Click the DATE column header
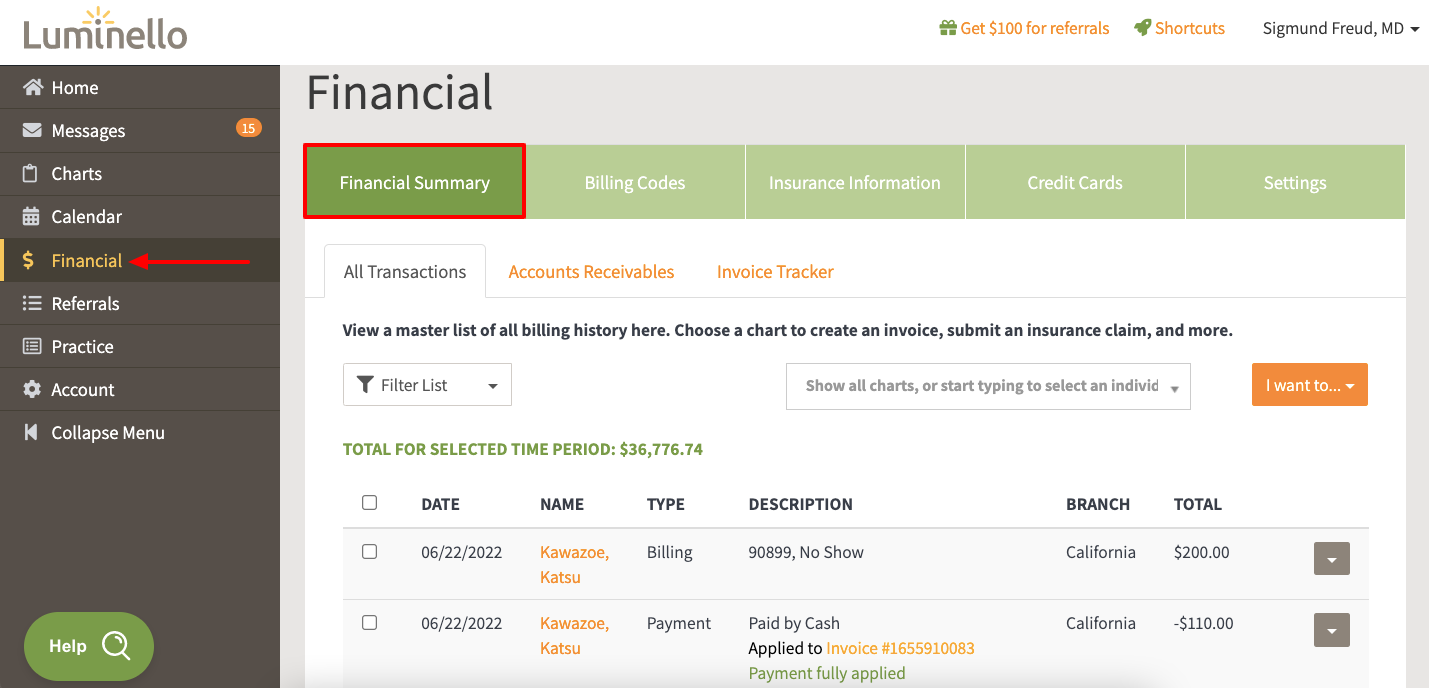The width and height of the screenshot is (1429, 688). [x=441, y=504]
